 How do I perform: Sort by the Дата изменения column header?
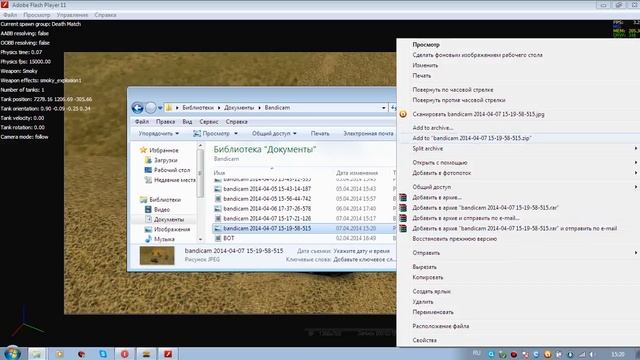(357, 173)
